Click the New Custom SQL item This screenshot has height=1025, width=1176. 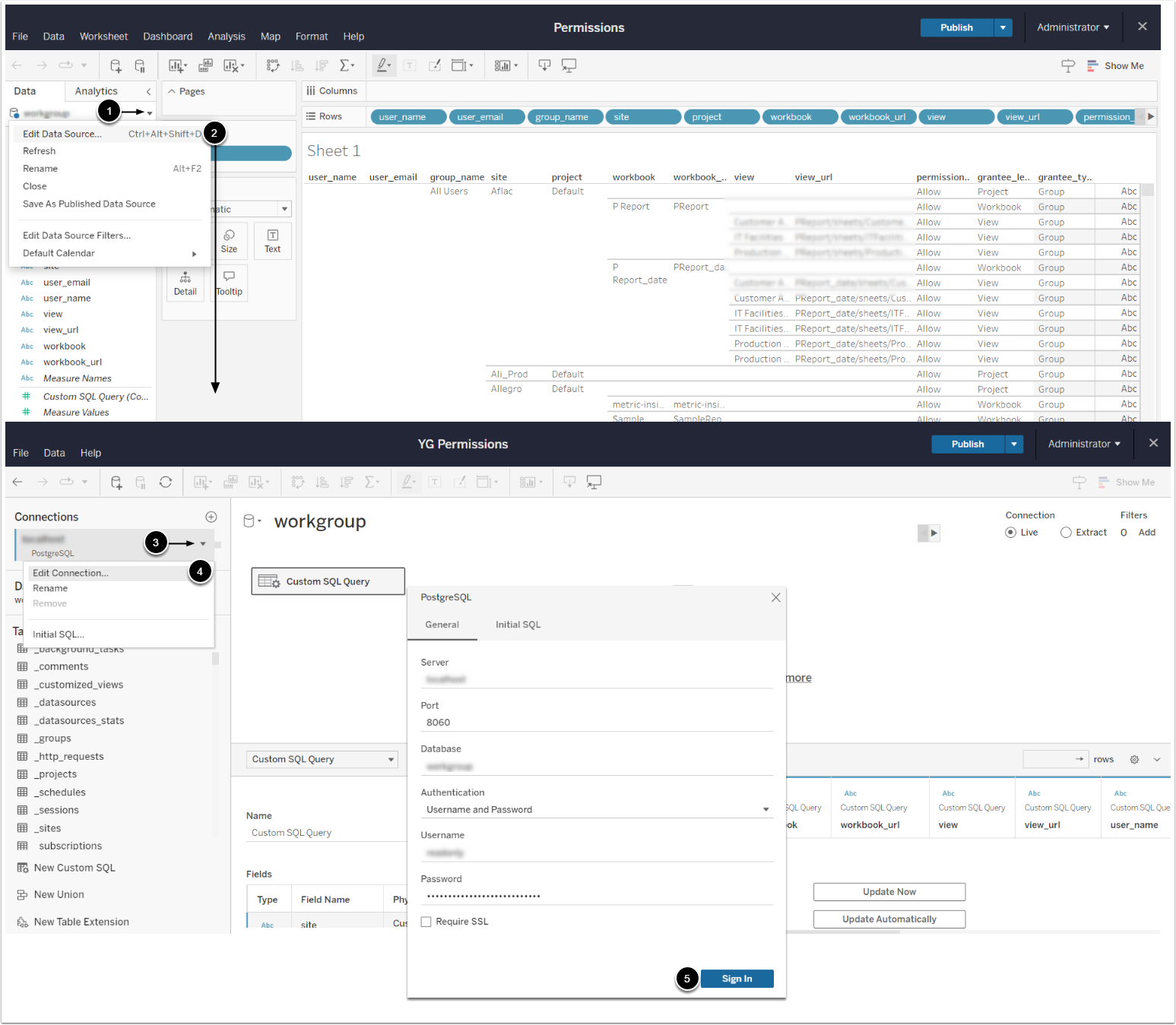pos(66,868)
